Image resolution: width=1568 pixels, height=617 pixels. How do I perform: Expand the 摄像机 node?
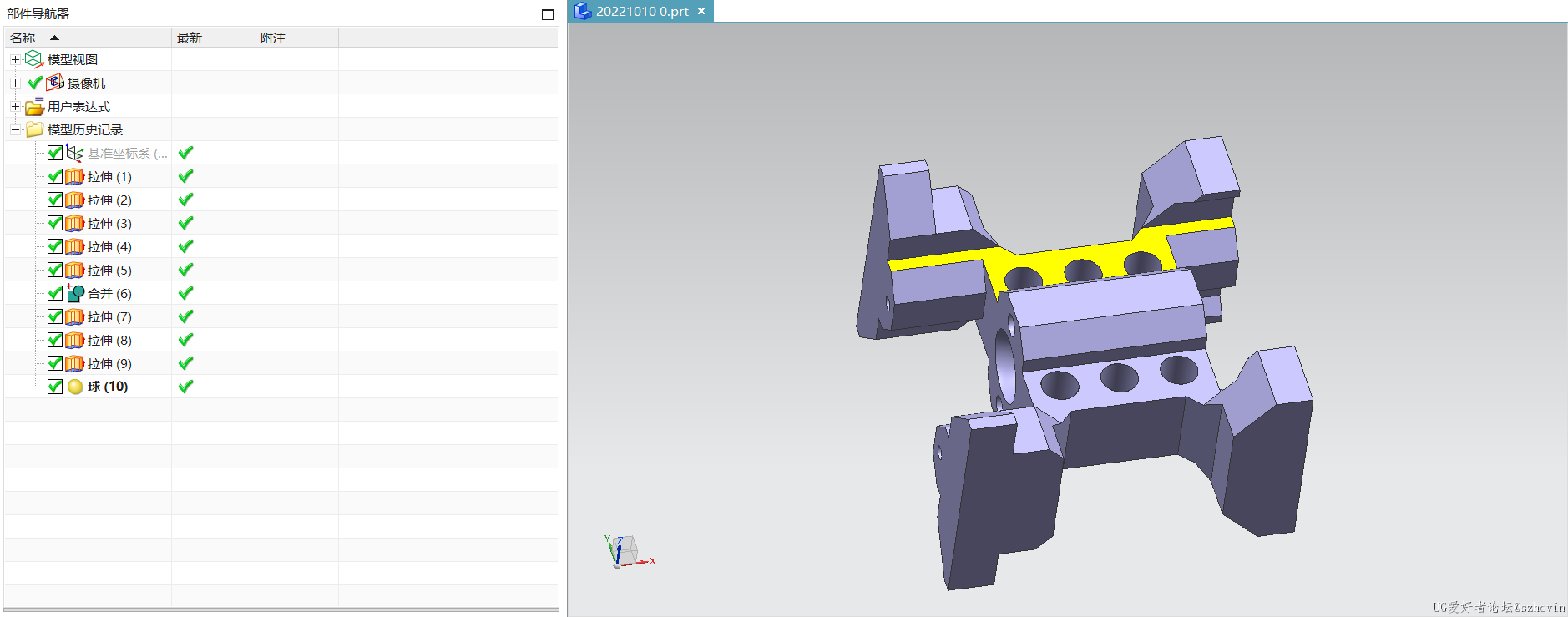click(x=15, y=83)
